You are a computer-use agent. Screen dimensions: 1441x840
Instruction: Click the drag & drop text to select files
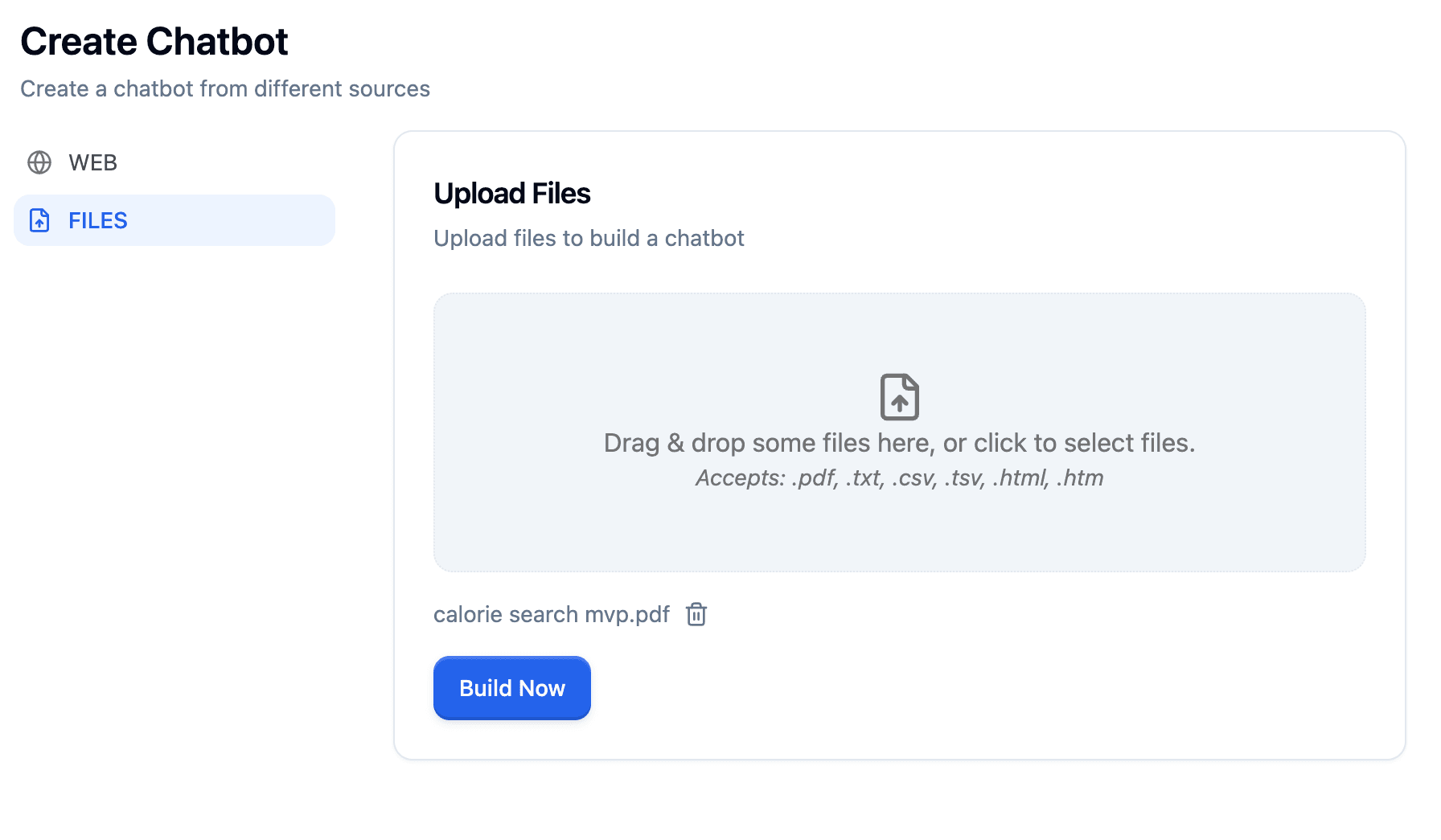[x=900, y=443]
